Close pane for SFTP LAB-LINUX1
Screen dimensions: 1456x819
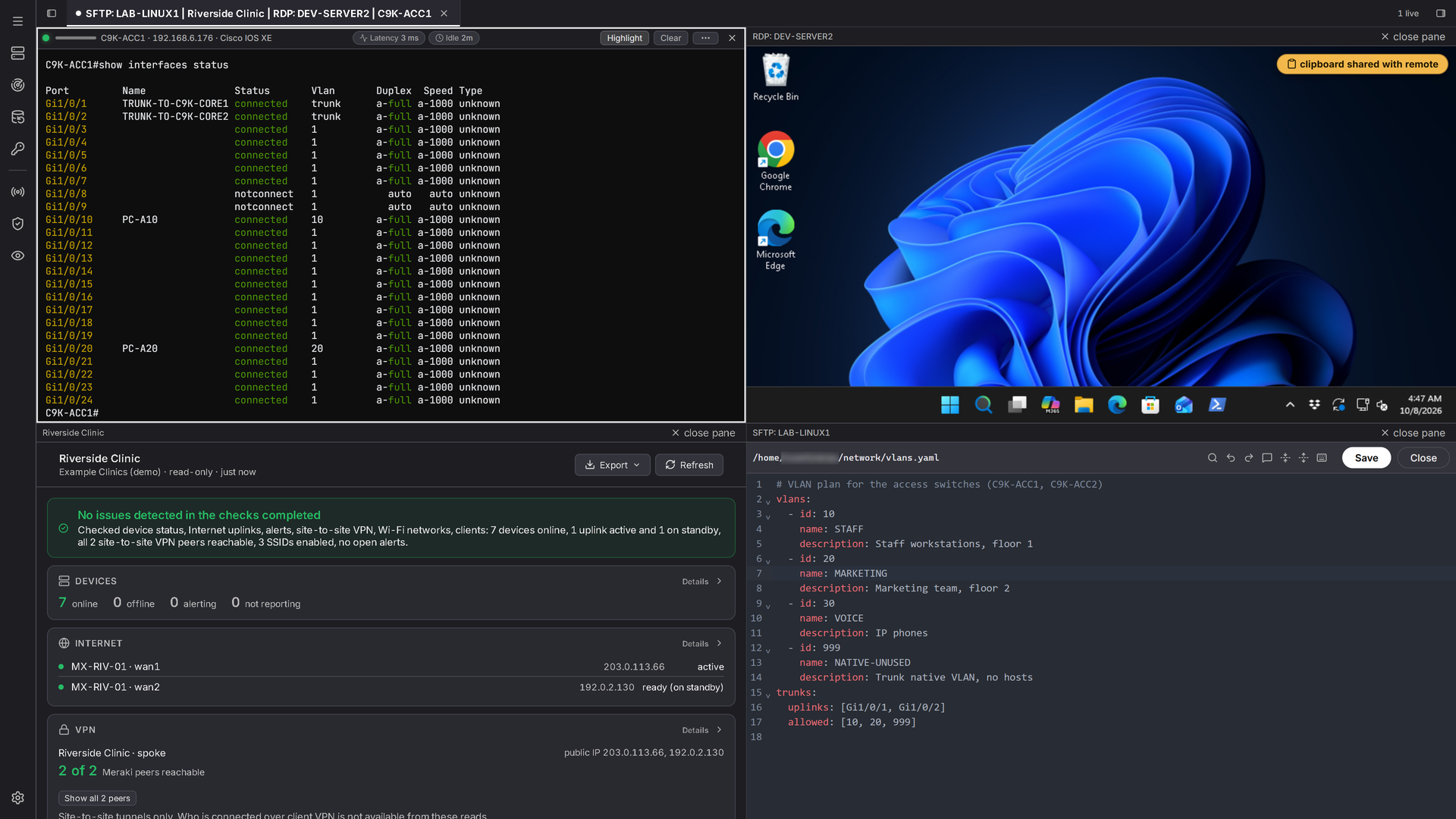tap(1413, 433)
